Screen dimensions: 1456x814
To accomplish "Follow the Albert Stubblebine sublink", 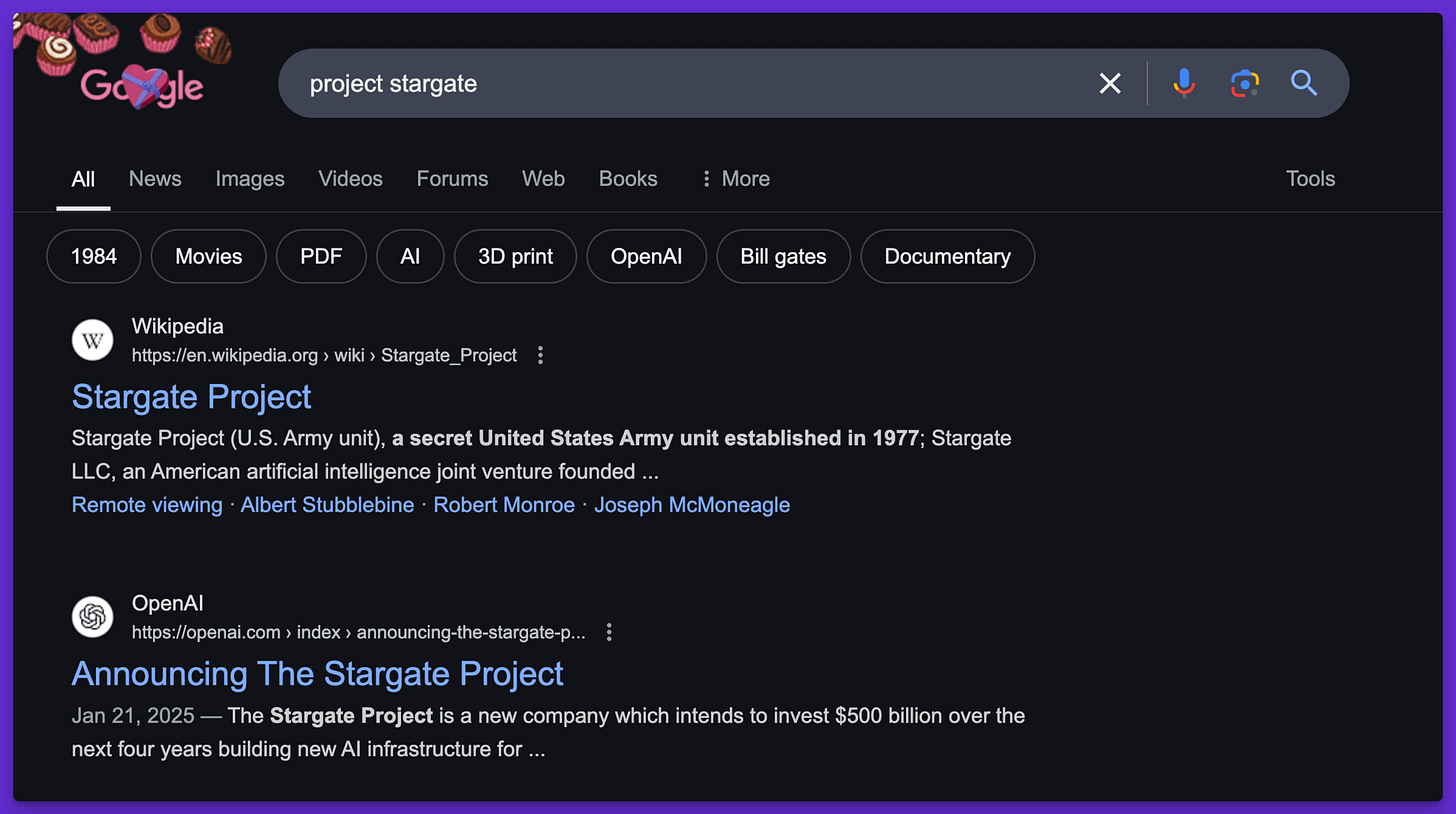I will click(327, 505).
